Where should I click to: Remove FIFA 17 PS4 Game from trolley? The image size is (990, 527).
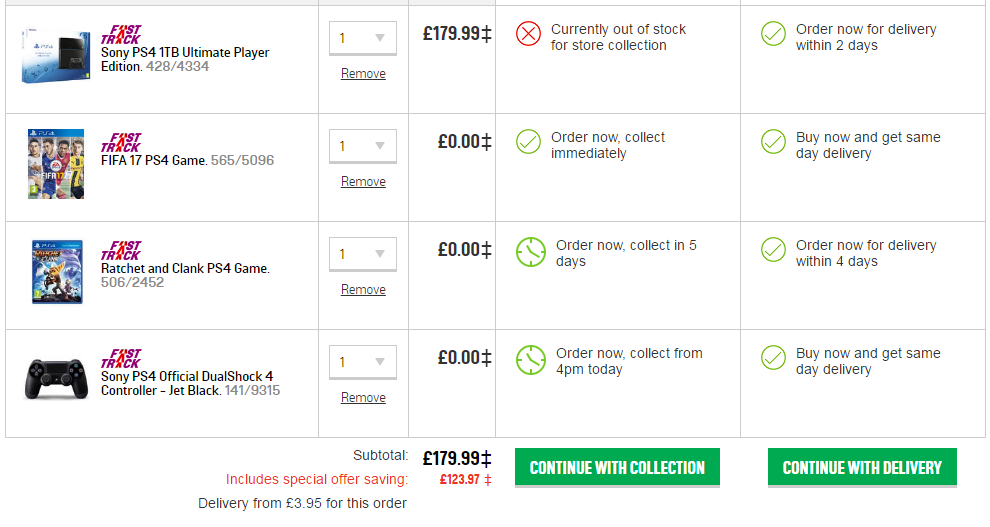point(363,182)
